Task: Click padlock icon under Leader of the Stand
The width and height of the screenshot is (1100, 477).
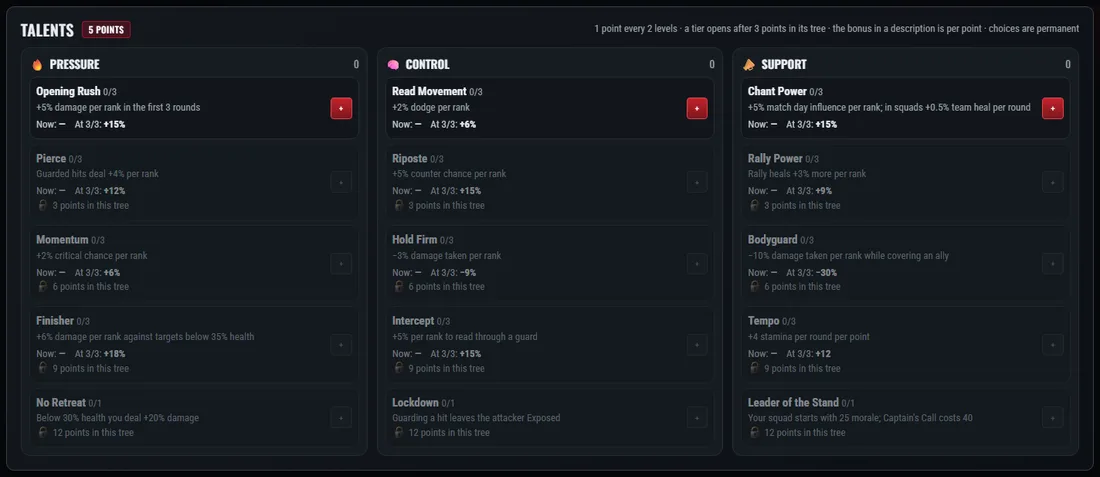Action: pos(754,432)
